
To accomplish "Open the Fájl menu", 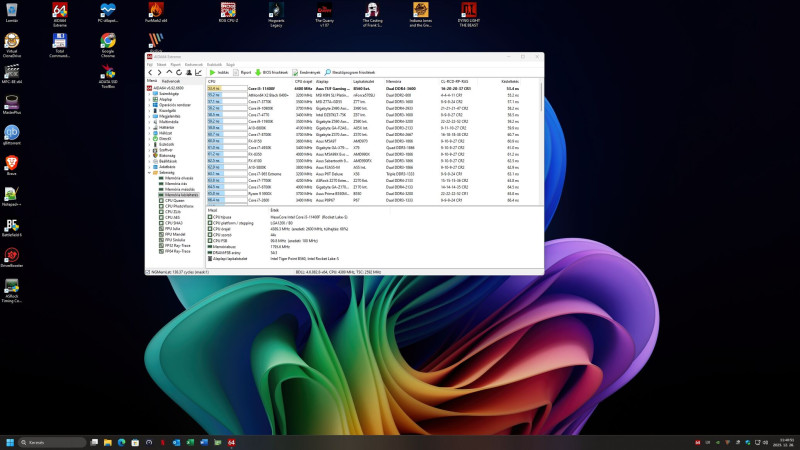I will (x=150, y=63).
